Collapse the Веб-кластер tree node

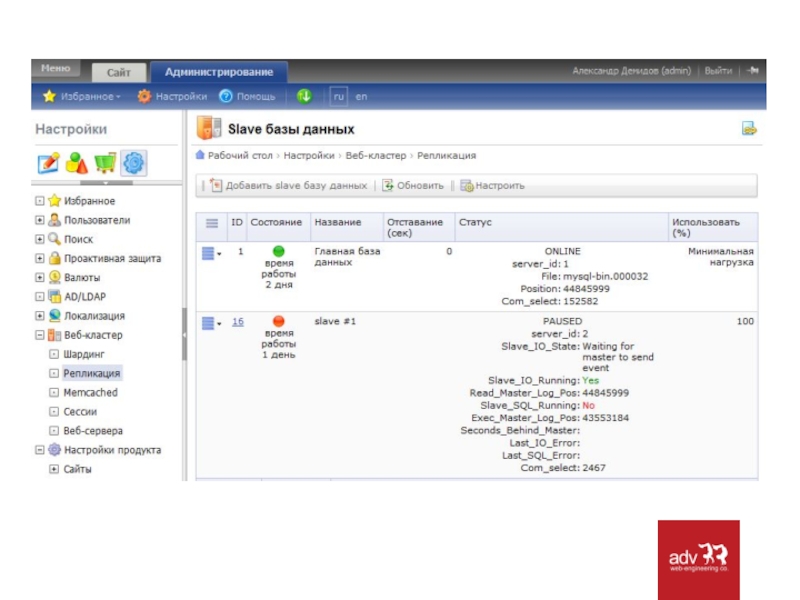click(x=40, y=335)
